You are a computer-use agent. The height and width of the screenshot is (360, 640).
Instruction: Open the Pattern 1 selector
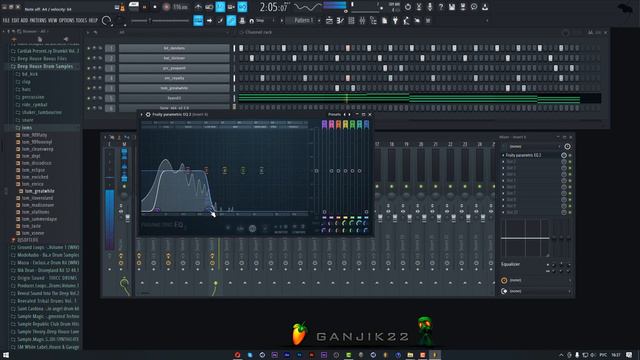tap(304, 20)
